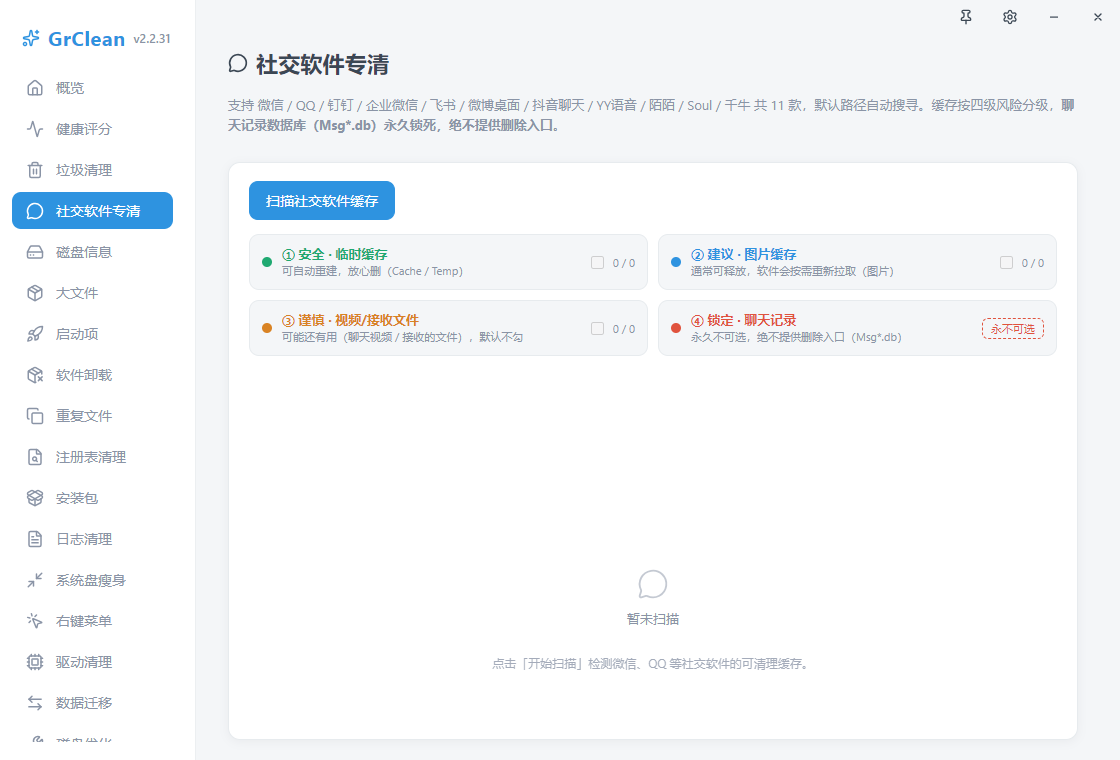Click the file-search icon beside 注册表清理
Viewport: 1120px width, 760px height.
35,457
